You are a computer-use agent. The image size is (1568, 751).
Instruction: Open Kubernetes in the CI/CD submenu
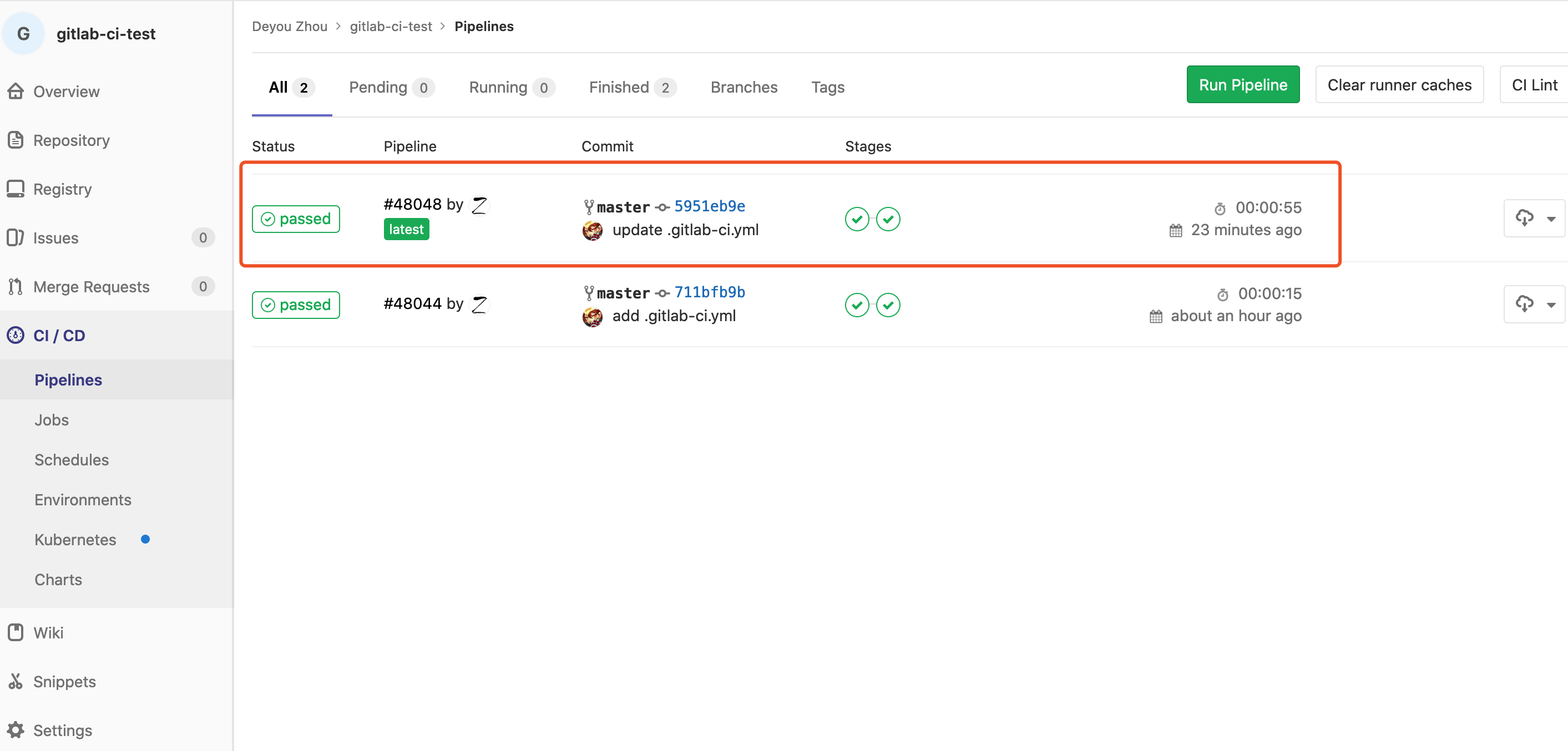pos(75,540)
